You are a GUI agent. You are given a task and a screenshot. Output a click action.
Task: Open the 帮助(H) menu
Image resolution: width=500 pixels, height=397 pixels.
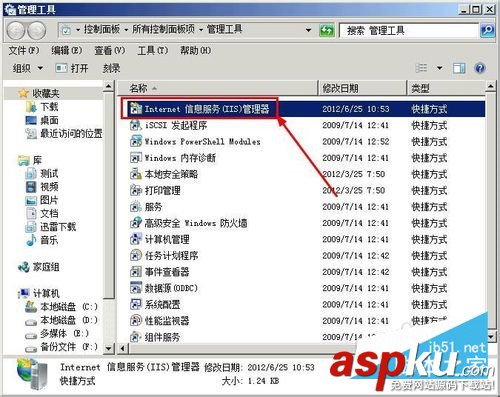[x=196, y=51]
